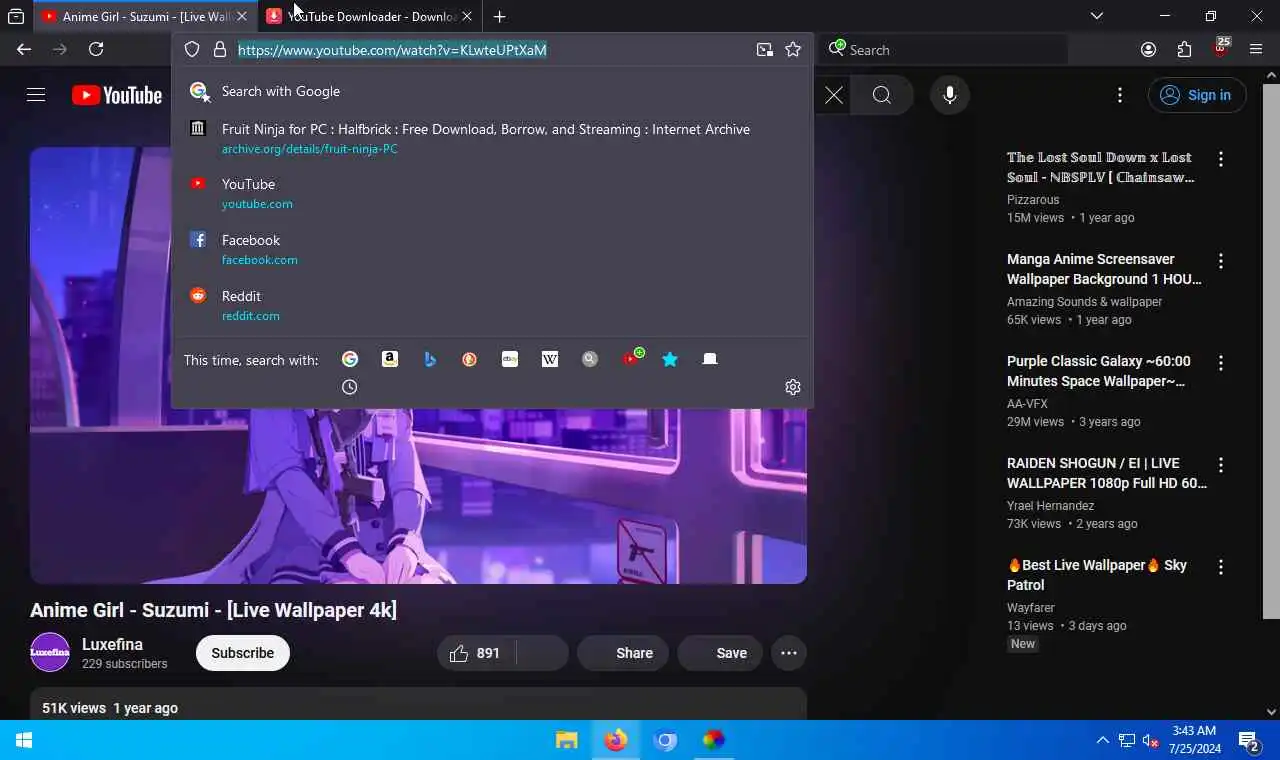Go to YouTube home via logo
This screenshot has width=1280, height=760.
point(117,95)
